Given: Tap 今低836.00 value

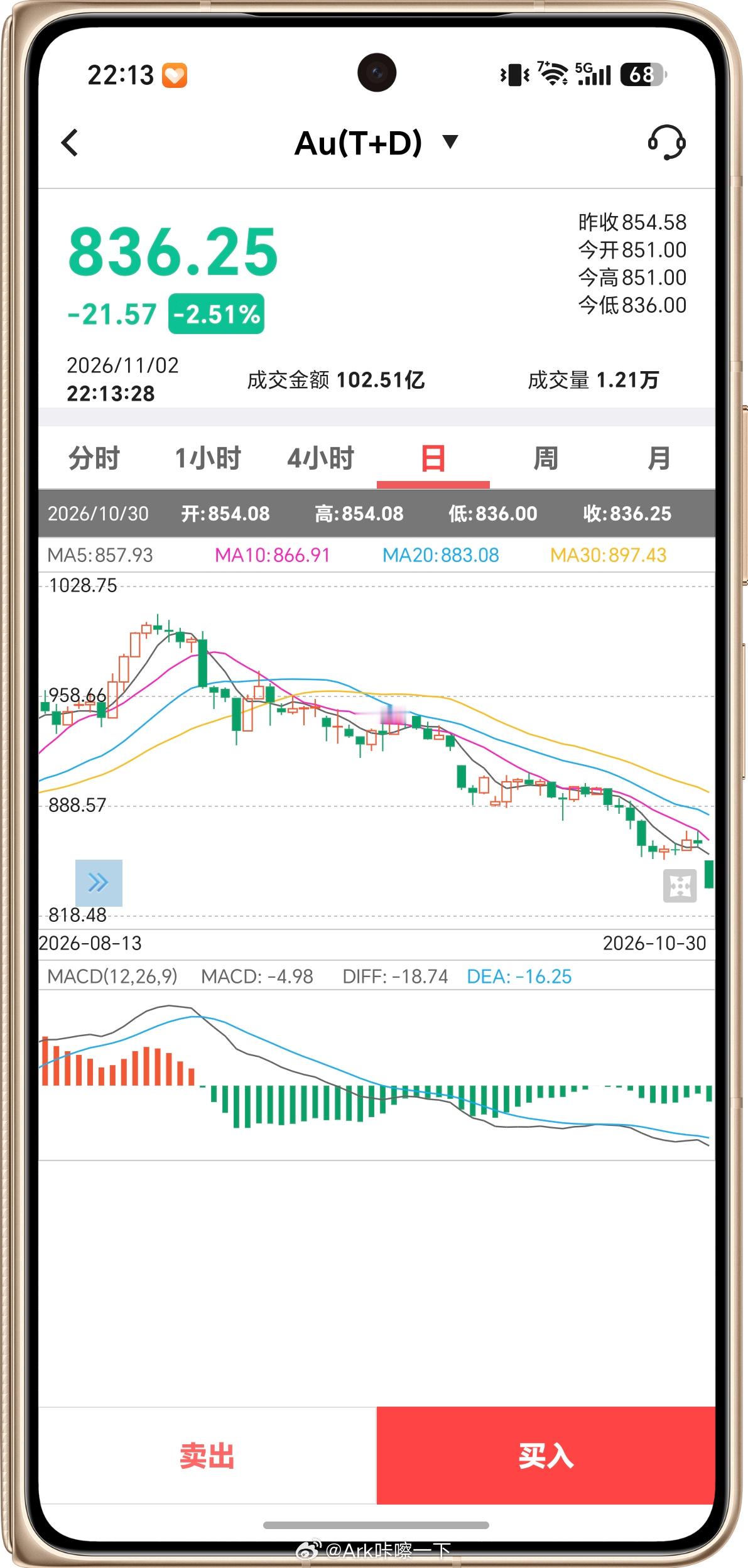Looking at the screenshot, I should [632, 305].
